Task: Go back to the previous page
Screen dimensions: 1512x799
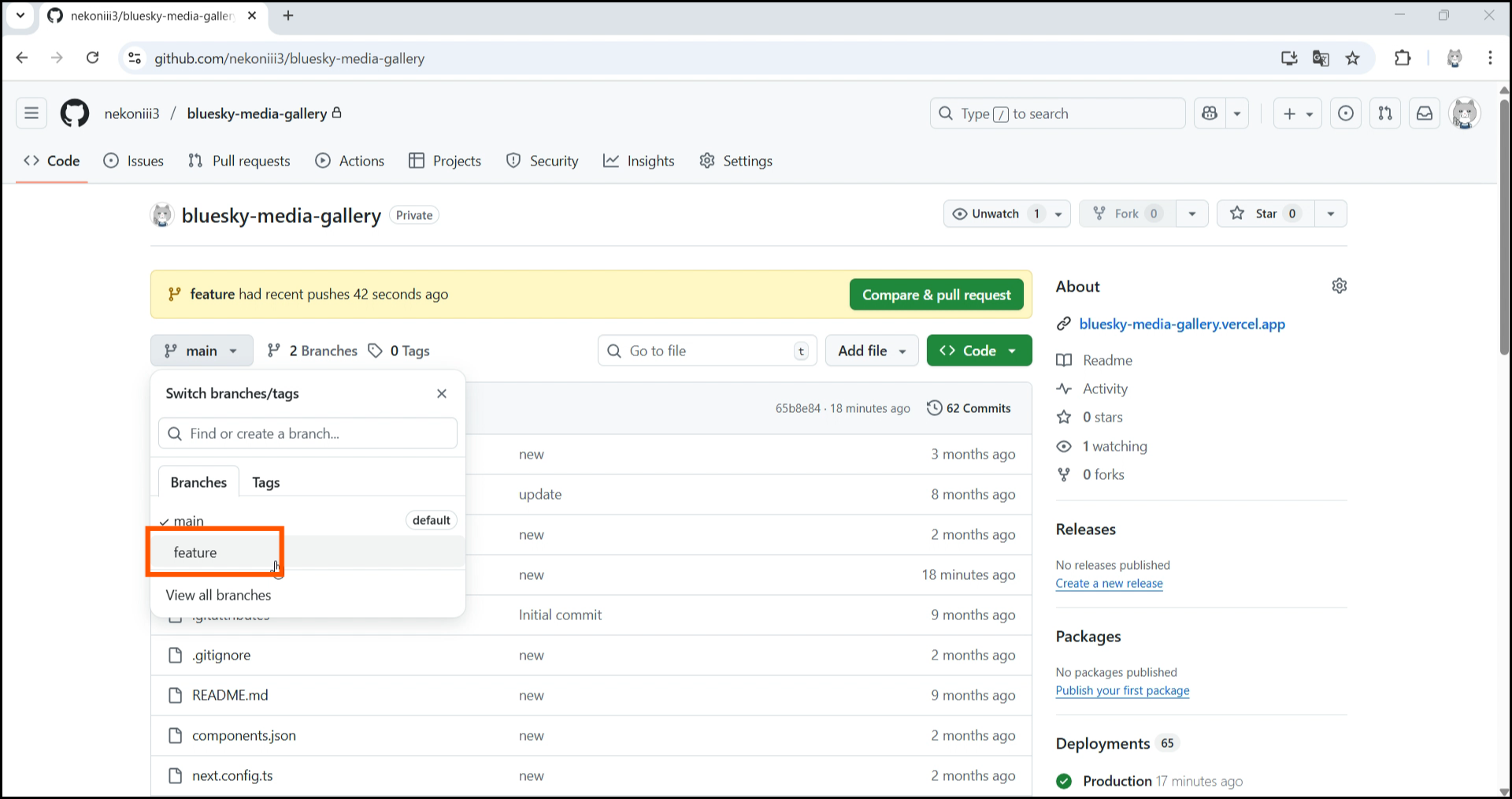Action: [x=22, y=58]
